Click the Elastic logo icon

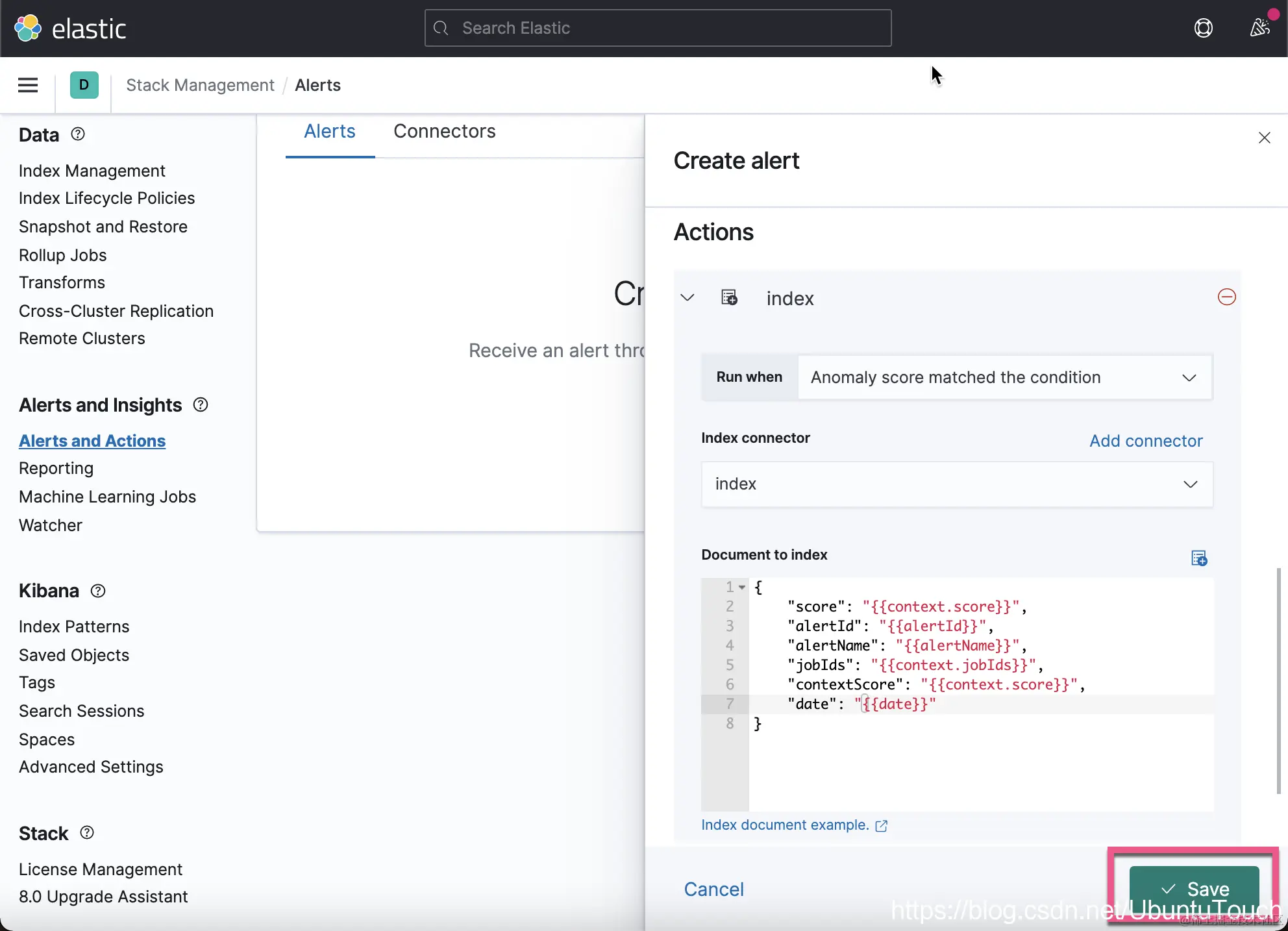28,28
